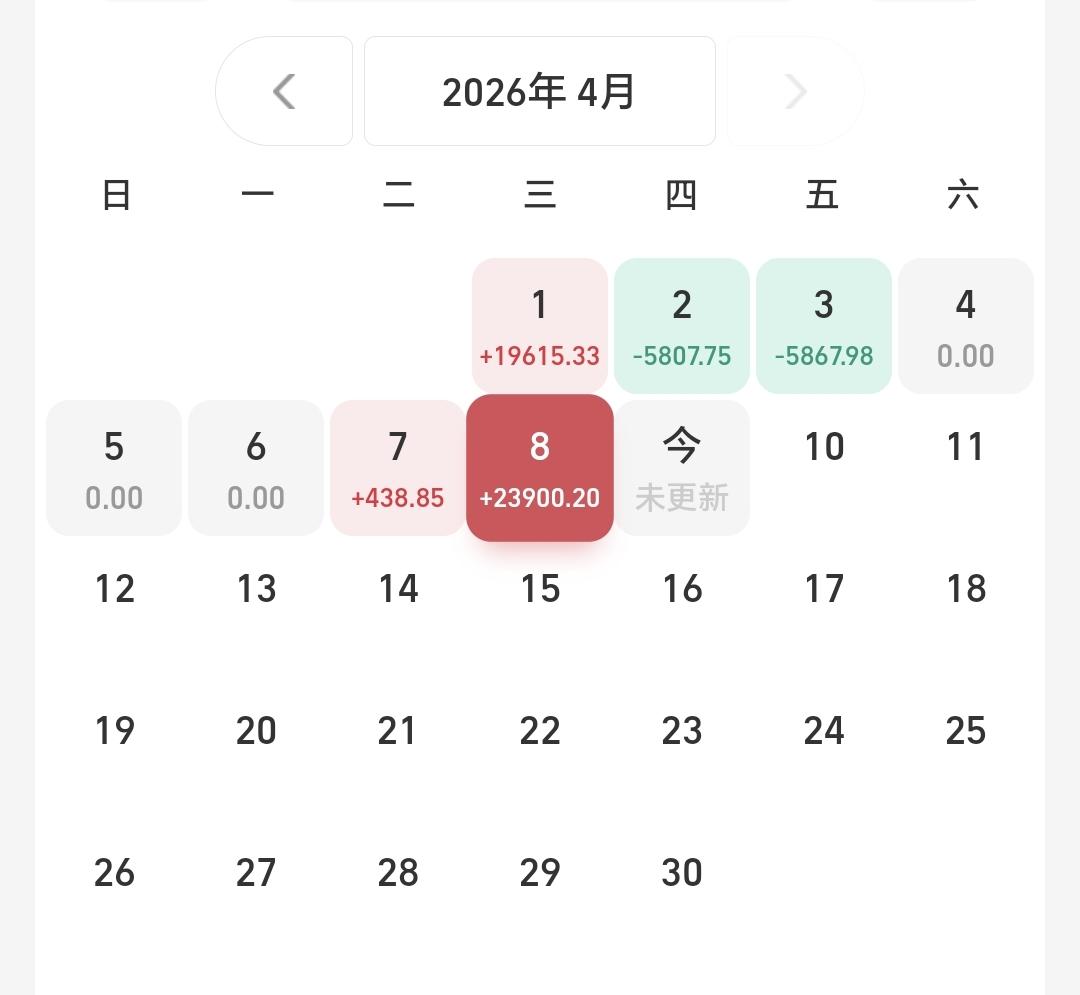
Task: Select date 22 in the calendar
Action: (539, 731)
